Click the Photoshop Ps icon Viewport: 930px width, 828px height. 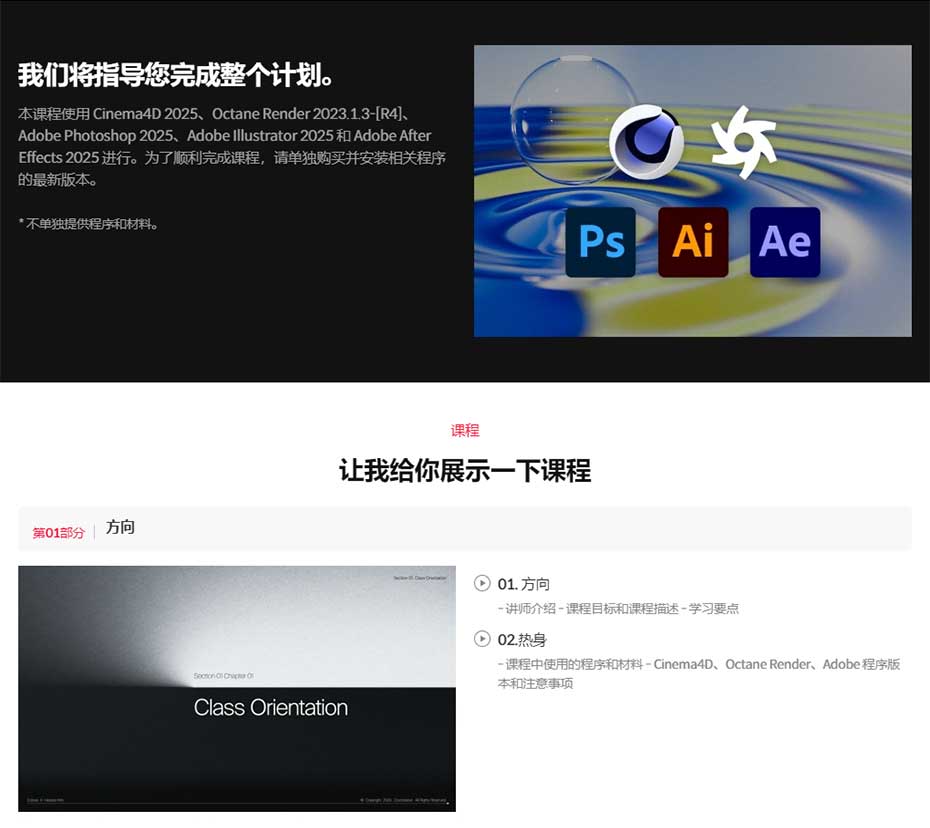[600, 242]
